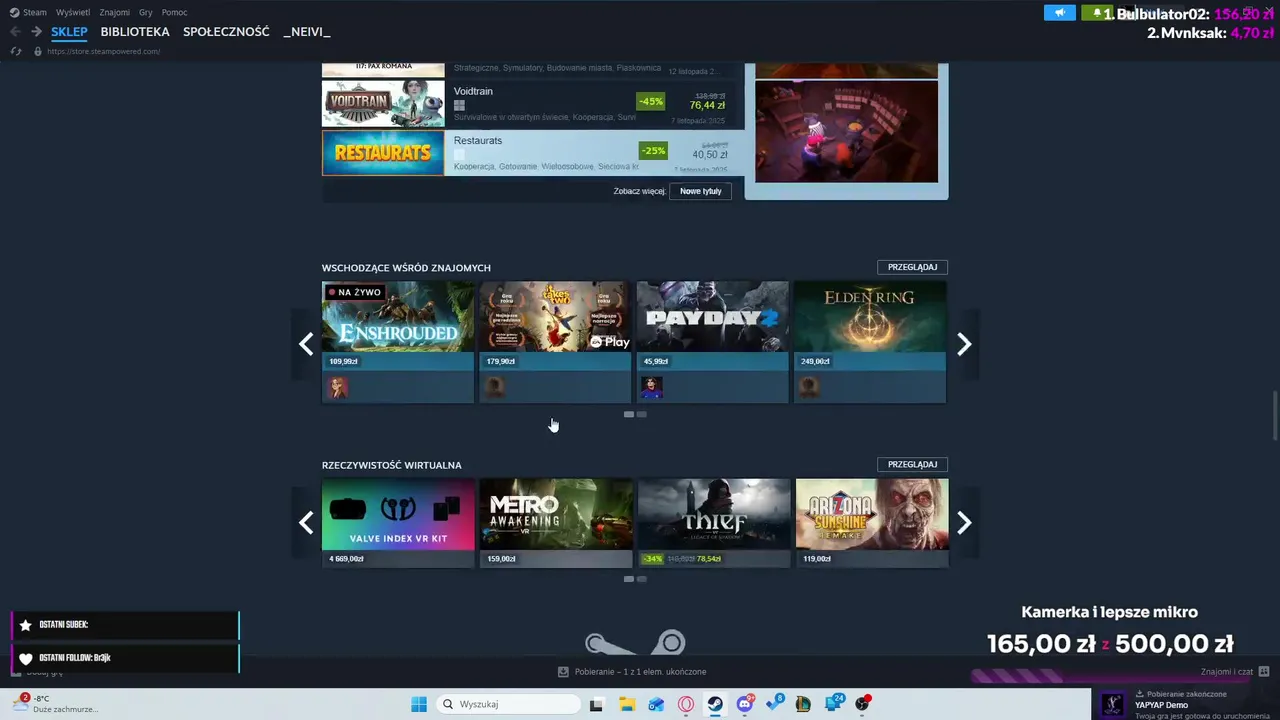This screenshot has width=1280, height=720.
Task: Click the download status icon
Action: coord(563,672)
